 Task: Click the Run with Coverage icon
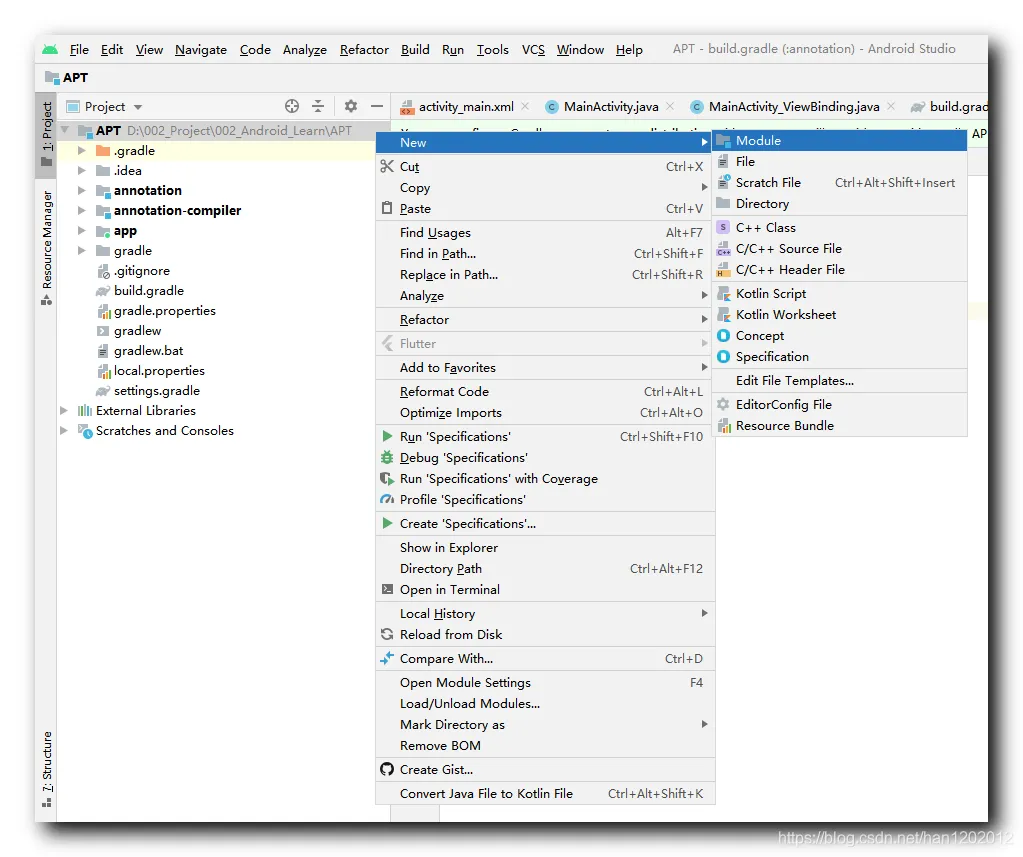click(x=387, y=478)
